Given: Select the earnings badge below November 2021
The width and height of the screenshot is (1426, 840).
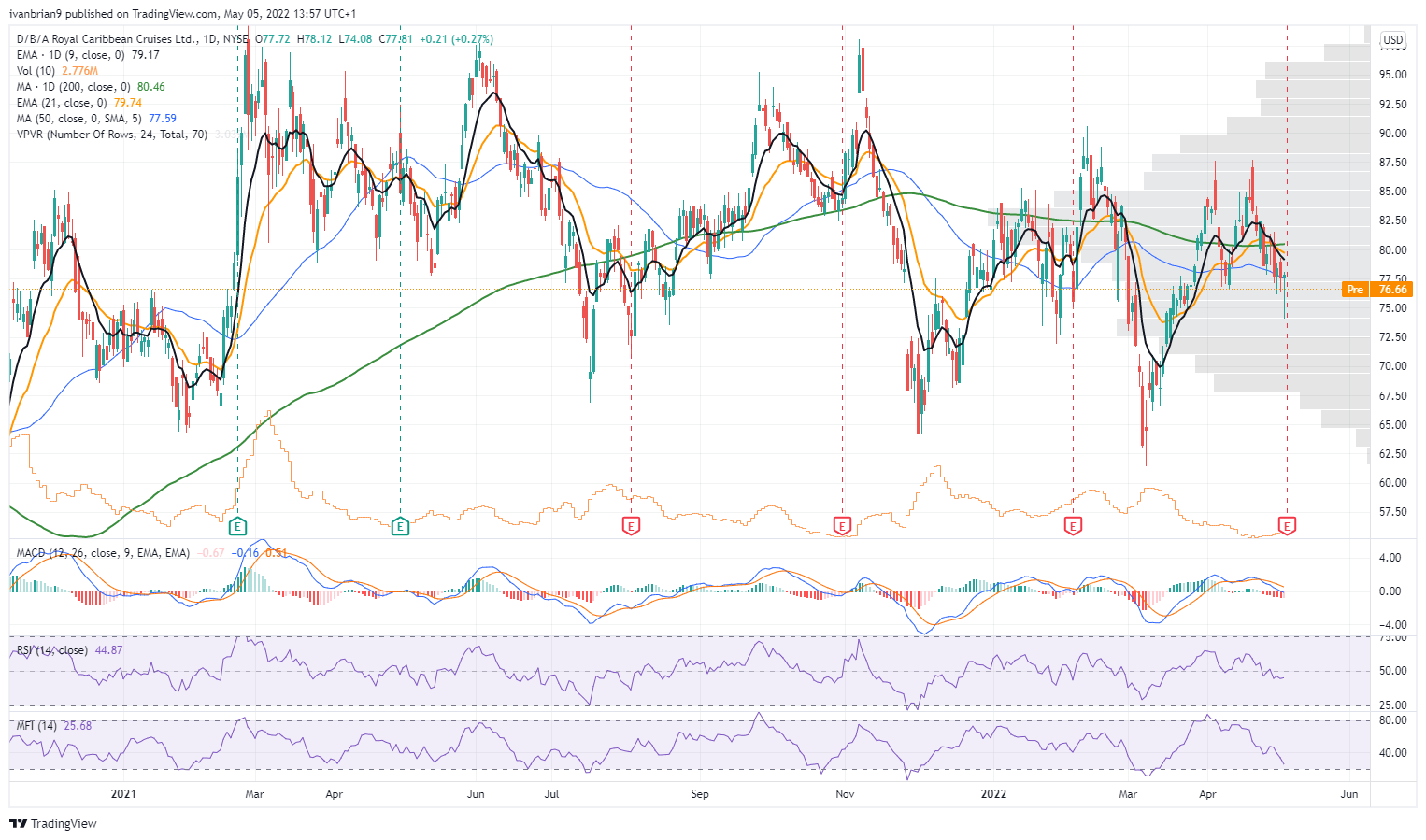Looking at the screenshot, I should [844, 526].
